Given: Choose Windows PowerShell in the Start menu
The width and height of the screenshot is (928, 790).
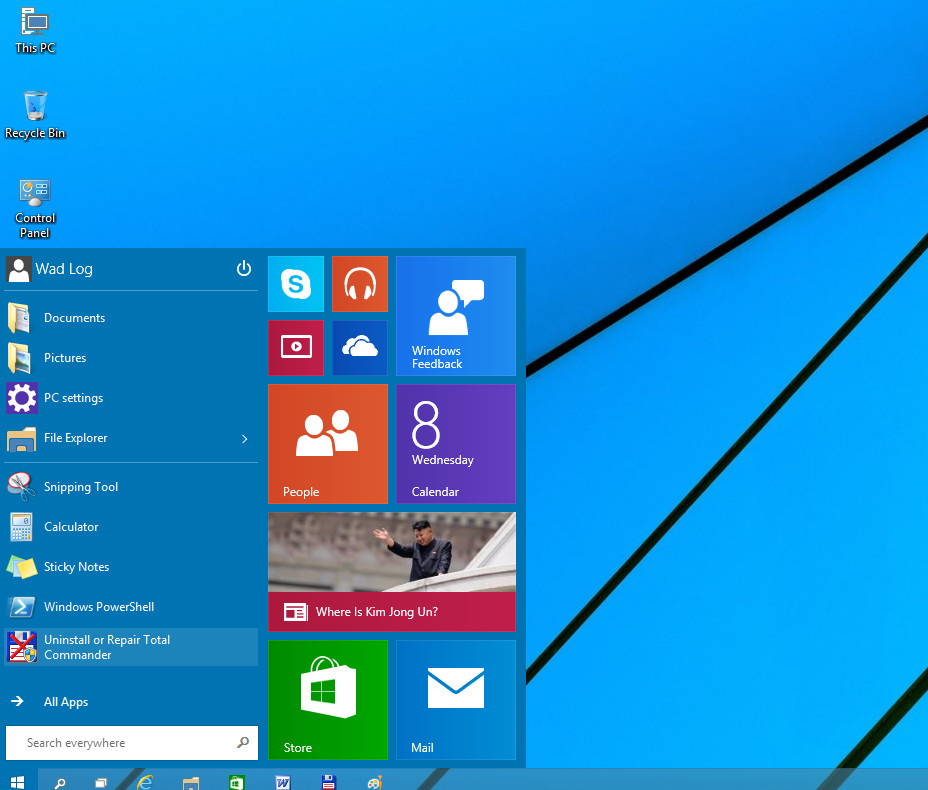Looking at the screenshot, I should click(98, 607).
